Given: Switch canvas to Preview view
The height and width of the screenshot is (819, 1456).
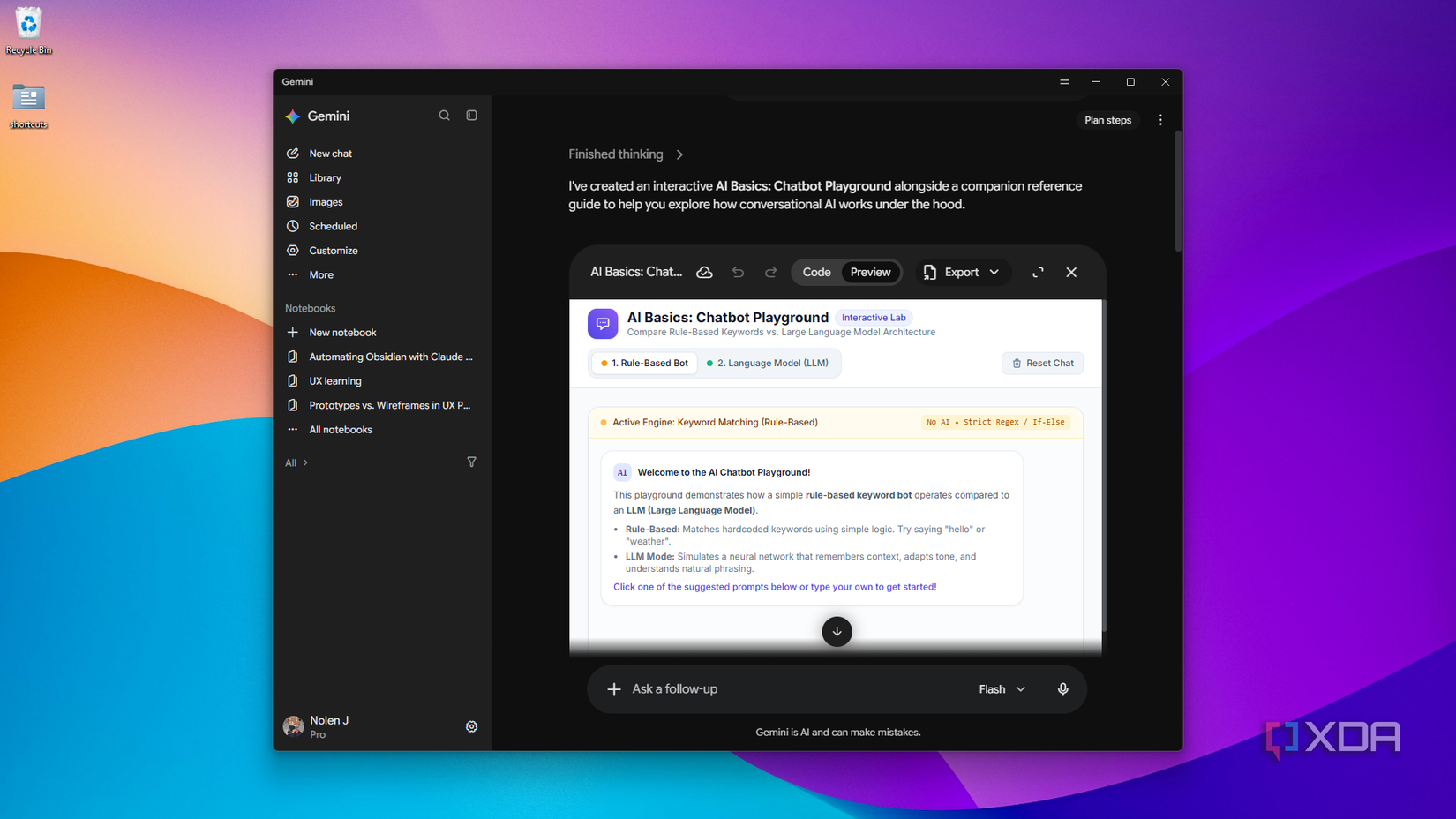Looking at the screenshot, I should (x=871, y=272).
